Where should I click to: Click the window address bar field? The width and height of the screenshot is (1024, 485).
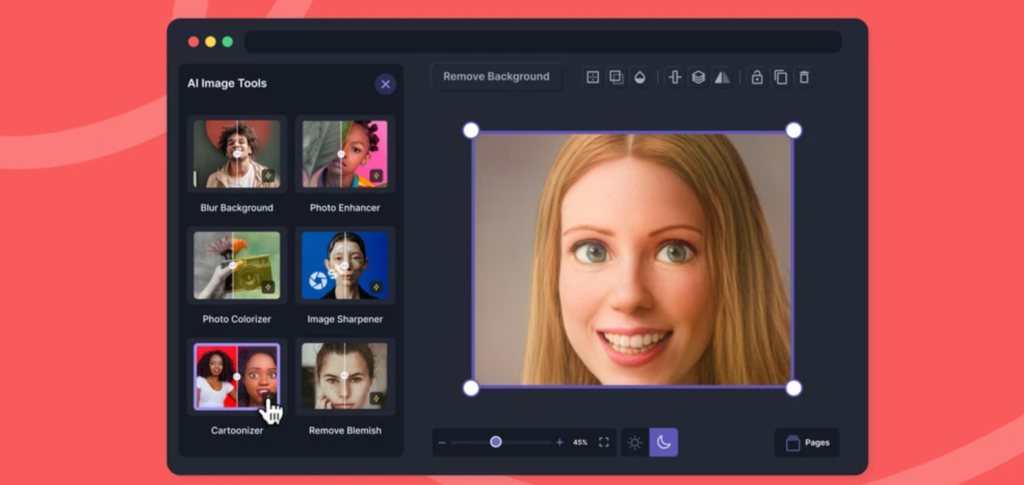543,42
